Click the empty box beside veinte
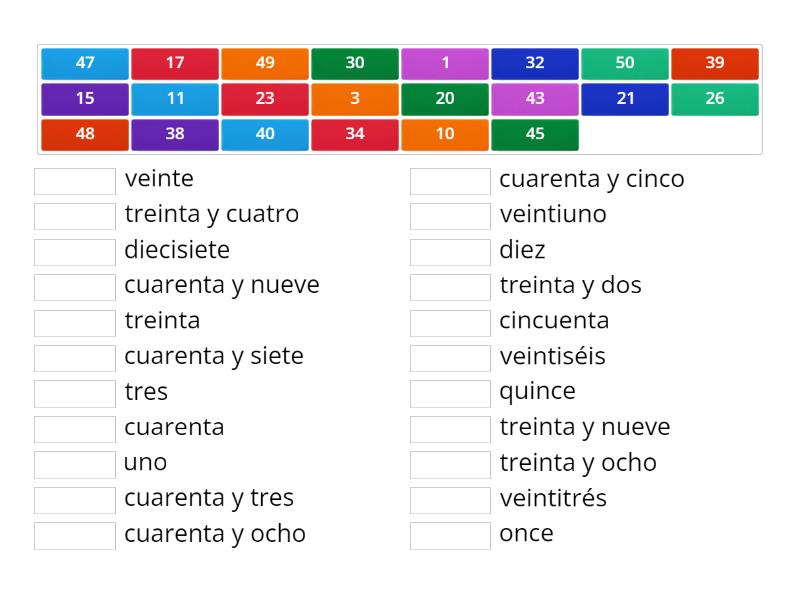 (74, 180)
